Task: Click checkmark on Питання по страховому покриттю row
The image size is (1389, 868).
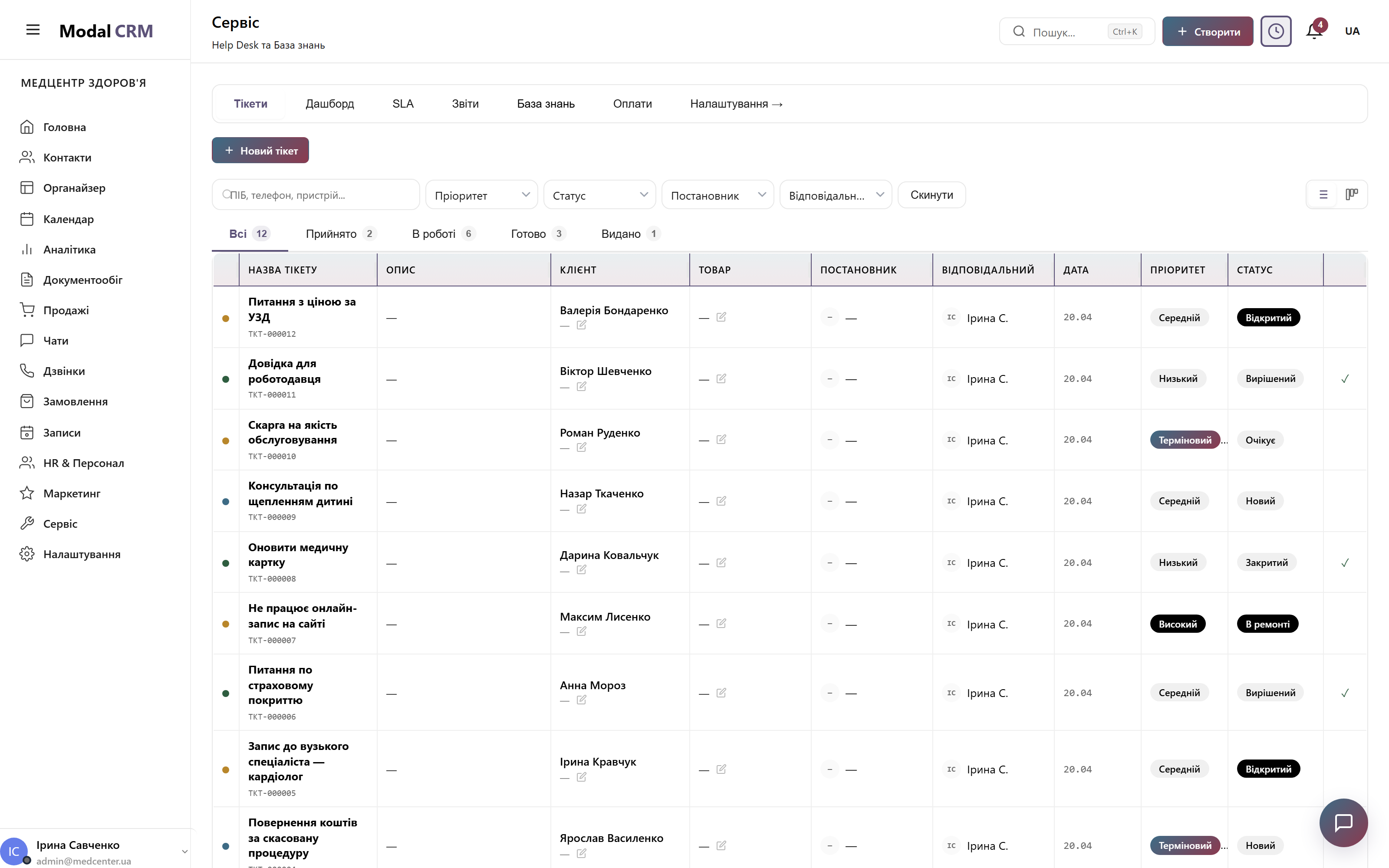Action: (x=1345, y=693)
